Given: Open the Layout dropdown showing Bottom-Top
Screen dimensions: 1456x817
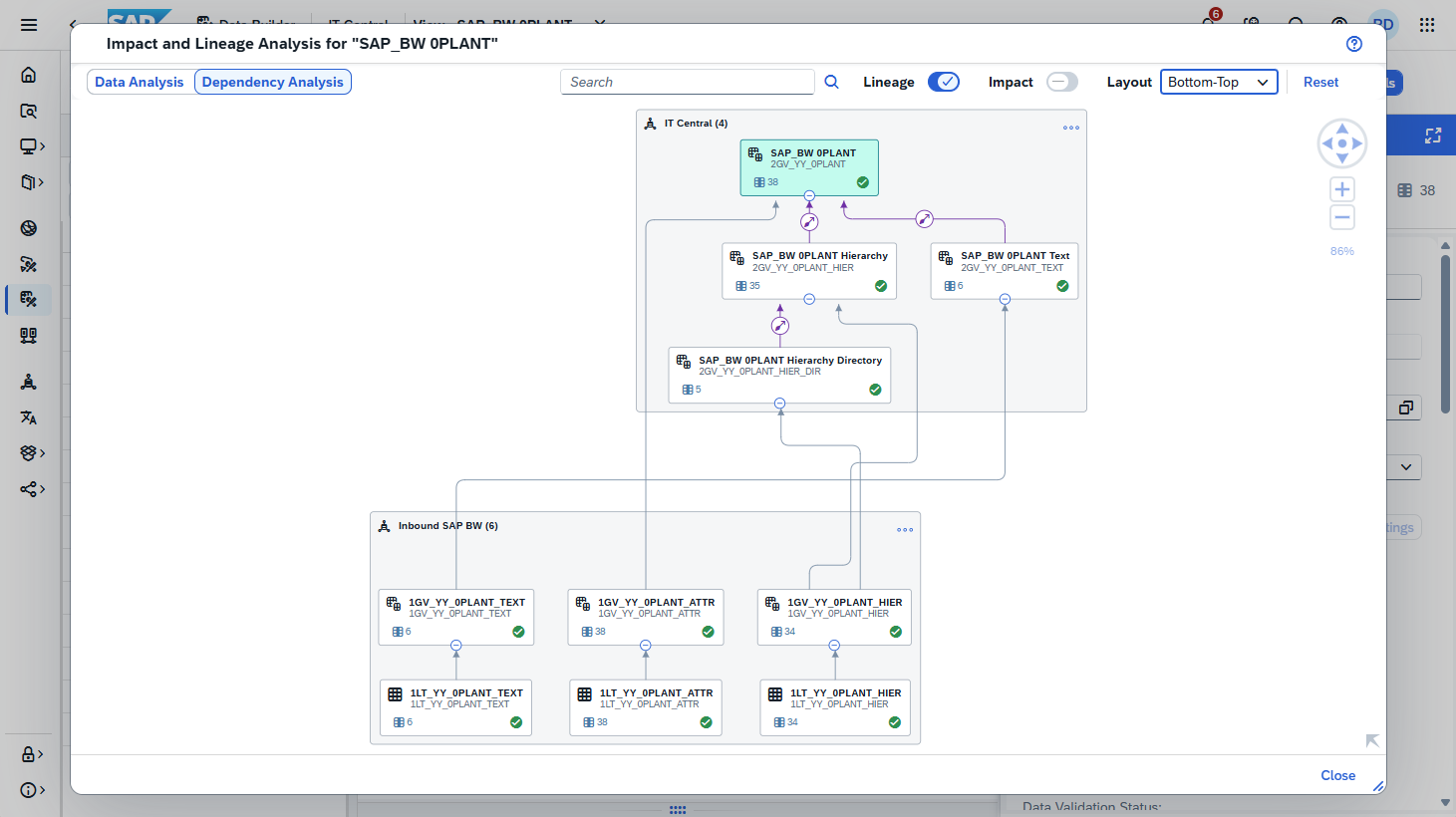Looking at the screenshot, I should (1219, 82).
